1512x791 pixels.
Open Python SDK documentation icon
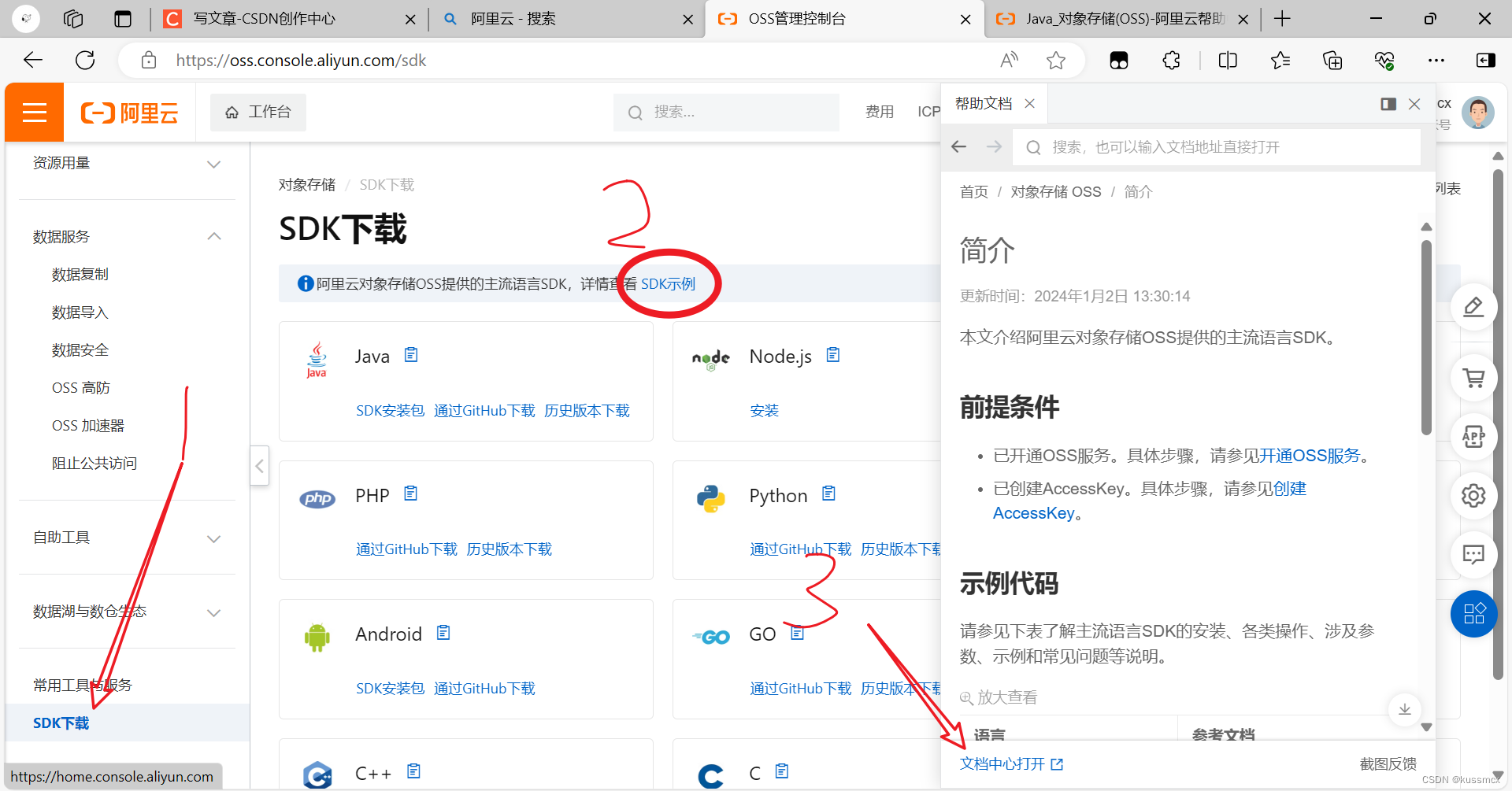(828, 493)
